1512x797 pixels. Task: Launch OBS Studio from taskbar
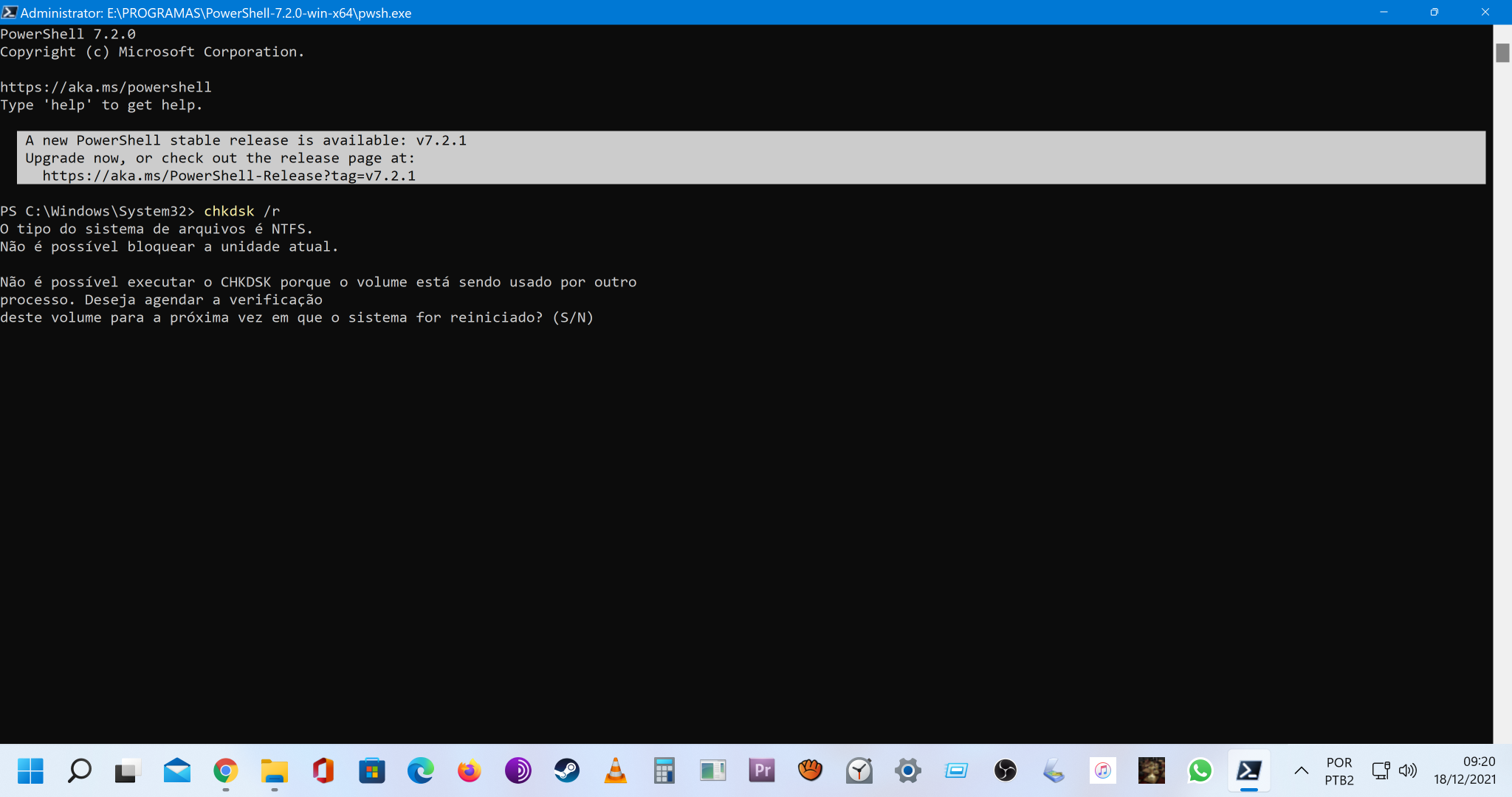[1005, 771]
